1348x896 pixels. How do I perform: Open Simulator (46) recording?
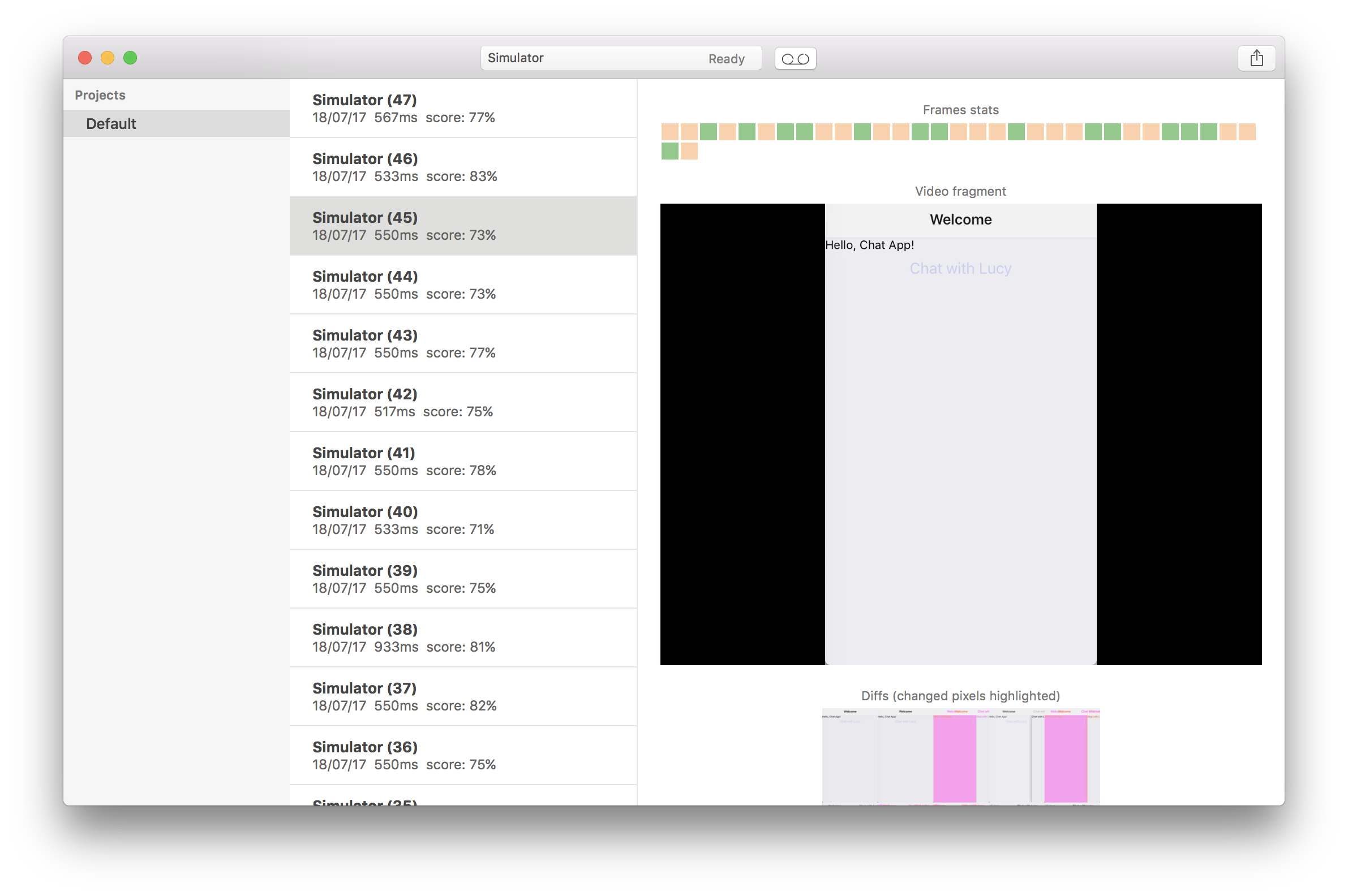click(x=463, y=167)
